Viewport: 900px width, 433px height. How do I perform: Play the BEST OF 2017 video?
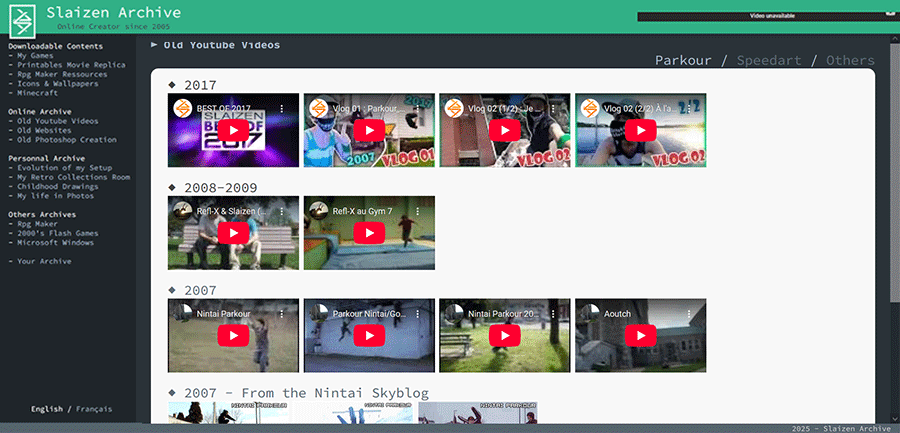click(x=233, y=130)
